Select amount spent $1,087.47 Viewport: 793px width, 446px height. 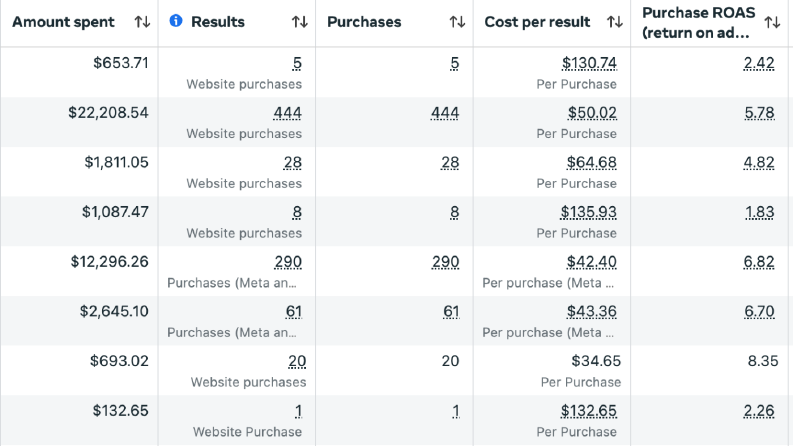115,211
